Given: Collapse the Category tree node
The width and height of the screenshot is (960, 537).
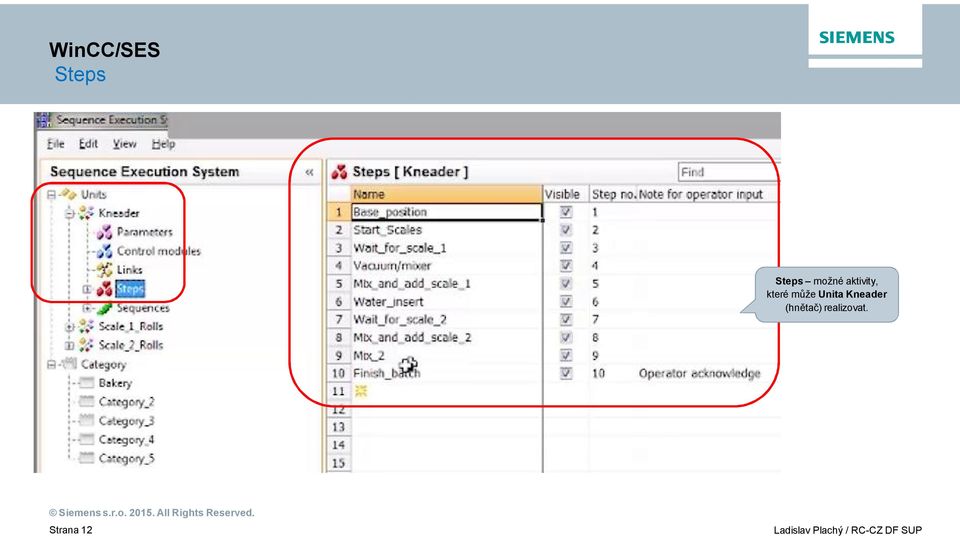Looking at the screenshot, I should tap(51, 364).
